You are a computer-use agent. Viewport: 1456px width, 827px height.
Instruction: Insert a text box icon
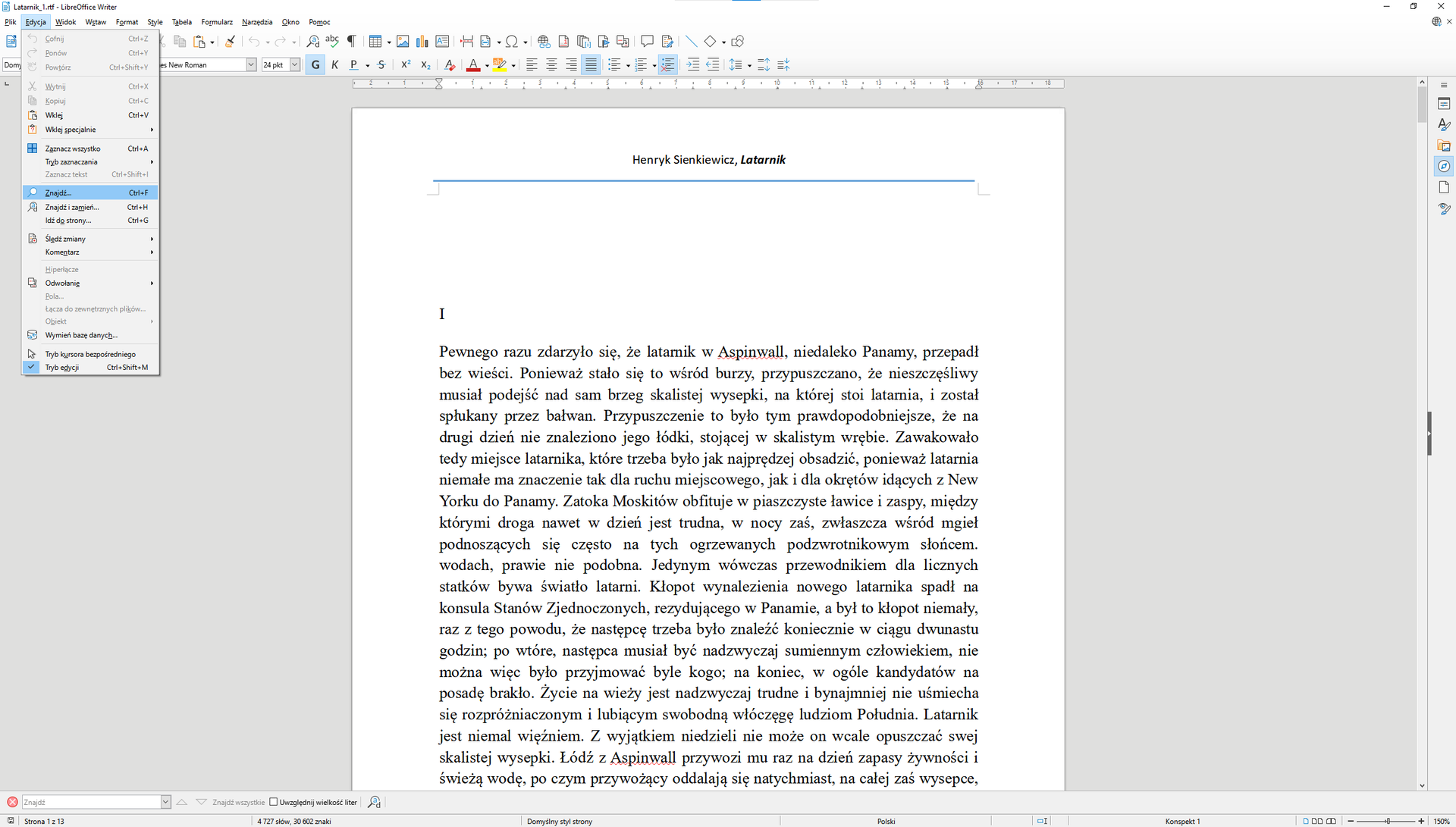coord(442,42)
